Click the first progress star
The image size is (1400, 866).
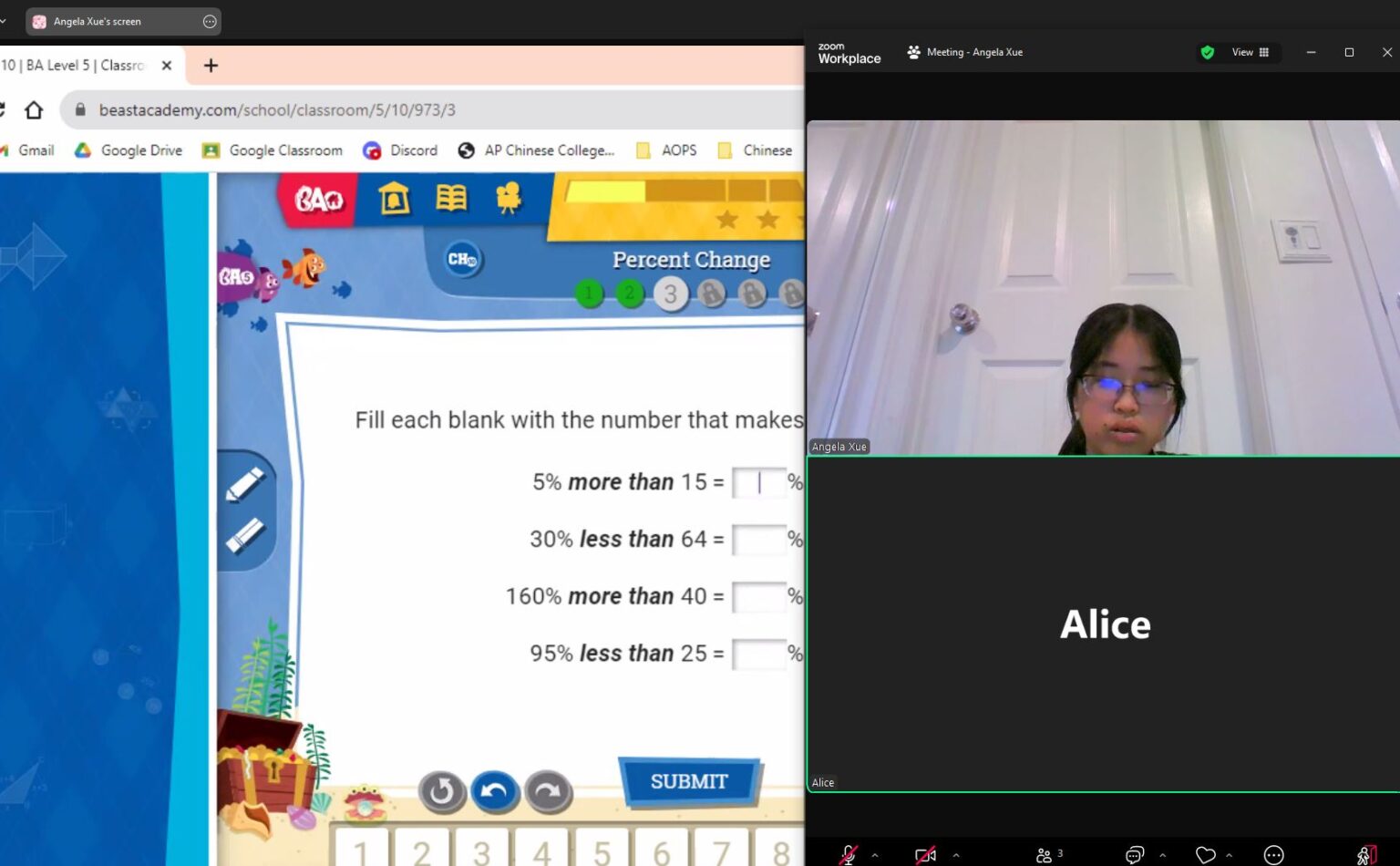[x=726, y=219]
